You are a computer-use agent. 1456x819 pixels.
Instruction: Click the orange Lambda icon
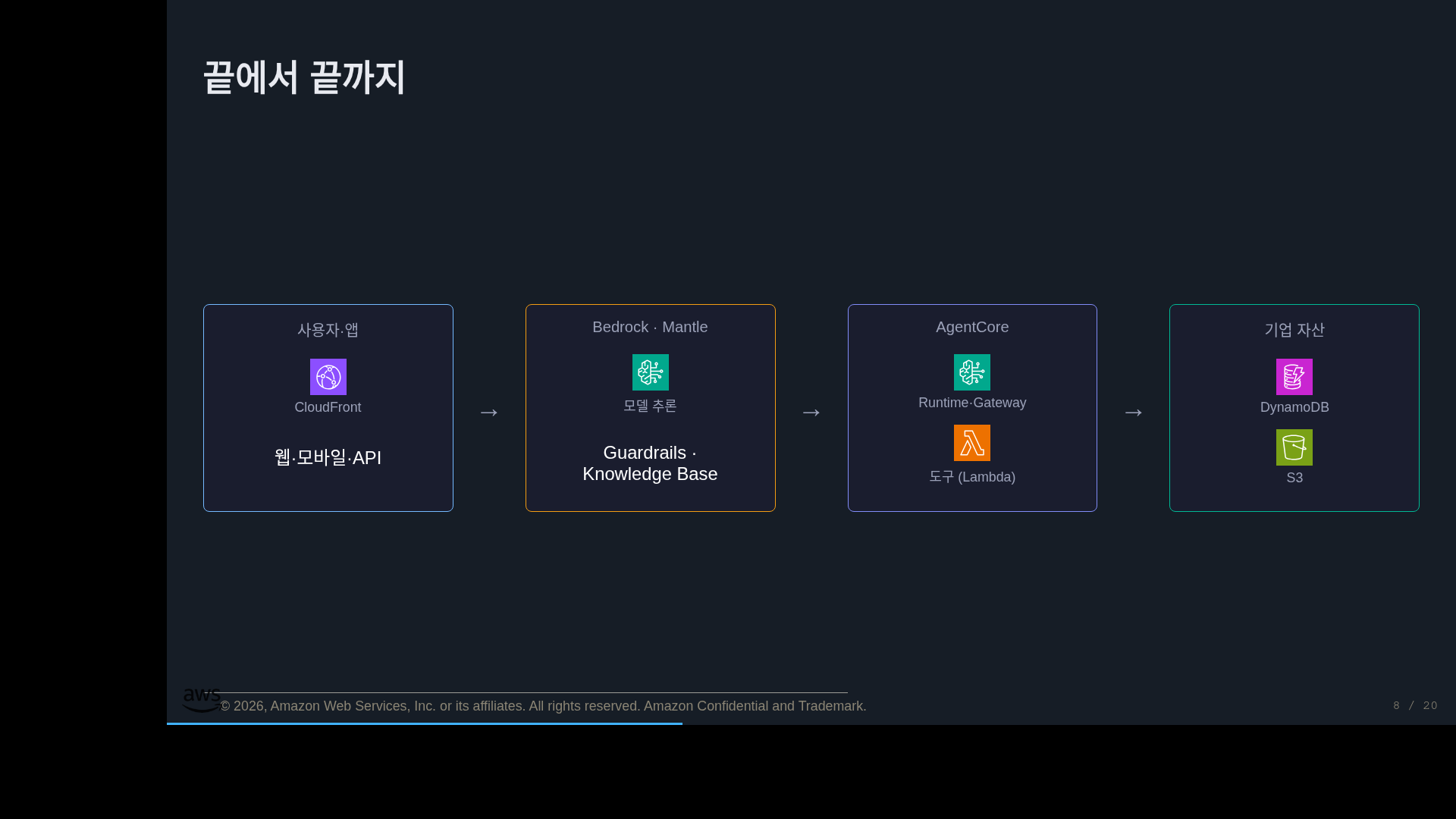coord(972,443)
